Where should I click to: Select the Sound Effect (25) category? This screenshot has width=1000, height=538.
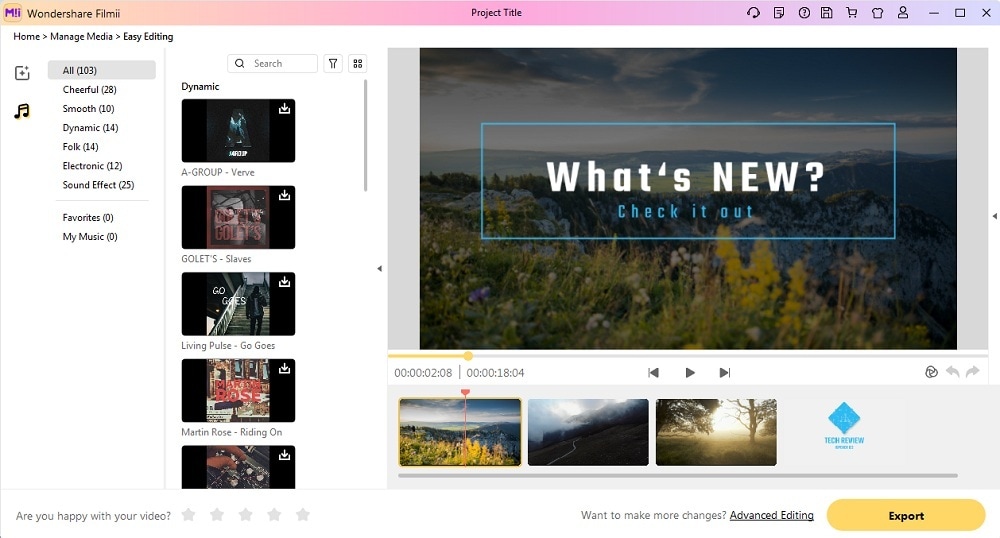click(x=98, y=185)
